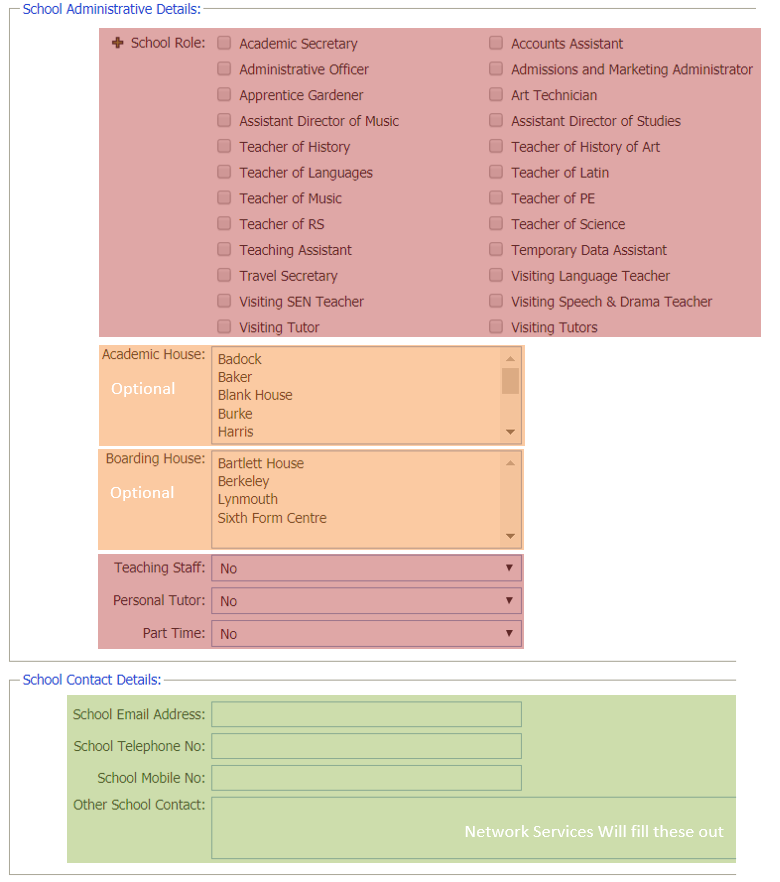Check the Temporary Data Assistant option
The width and height of the screenshot is (780, 882).
pos(496,250)
